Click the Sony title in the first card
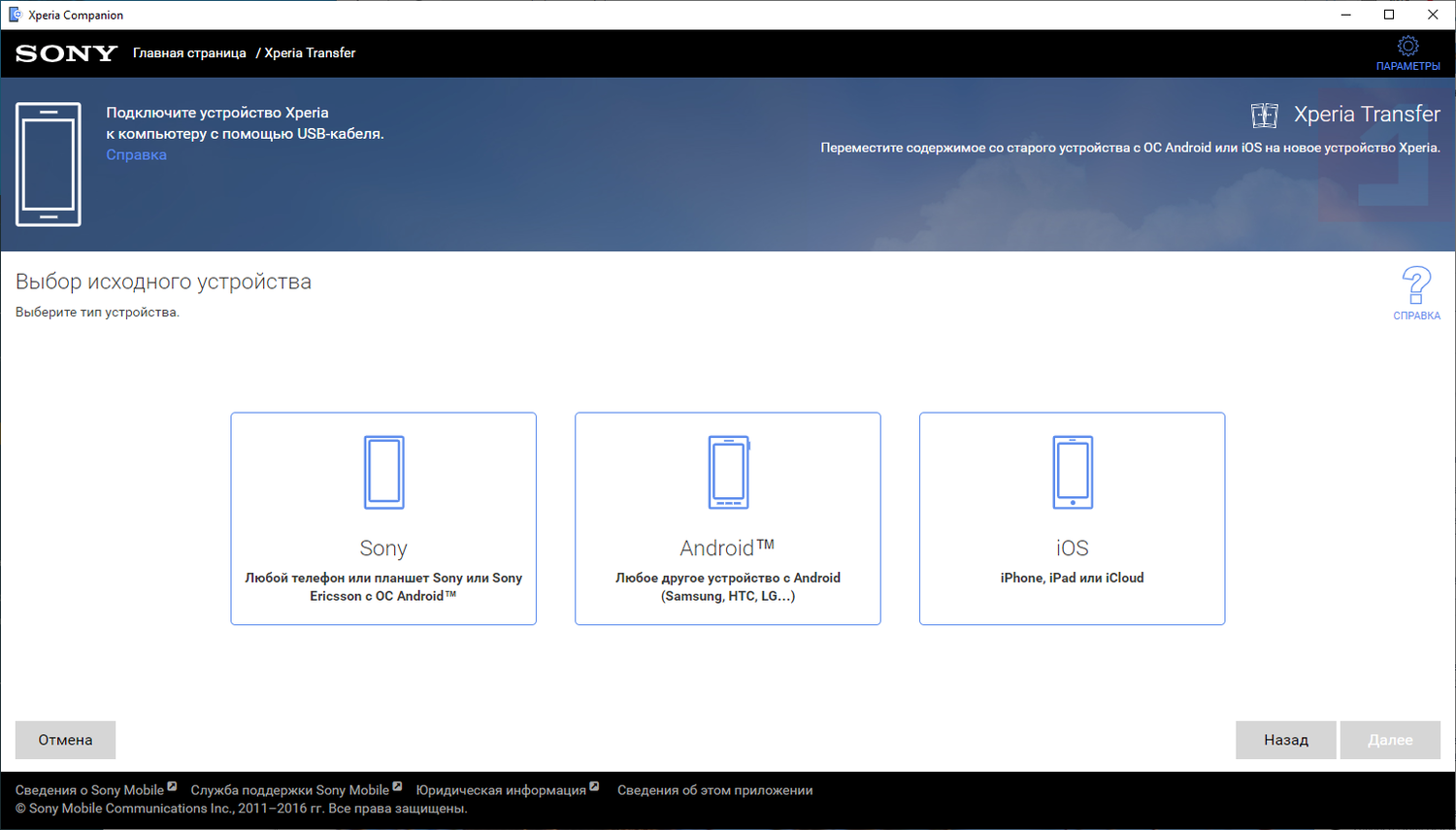 pos(383,548)
